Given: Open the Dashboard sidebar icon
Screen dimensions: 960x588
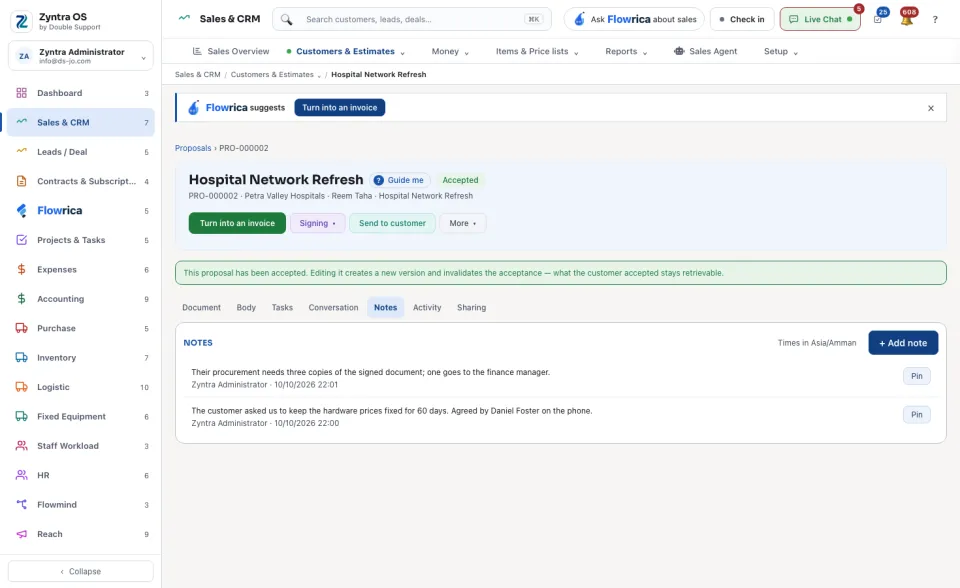Looking at the screenshot, I should click(21, 93).
